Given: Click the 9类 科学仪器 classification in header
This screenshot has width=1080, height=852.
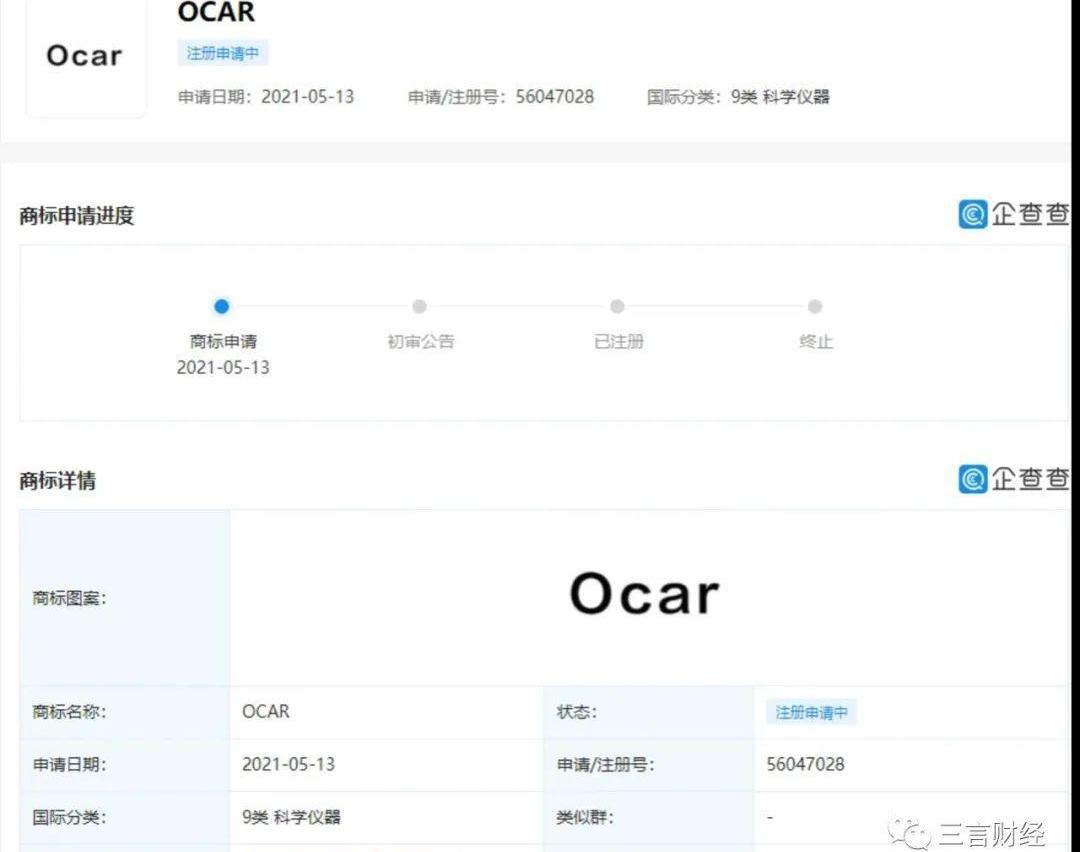Looking at the screenshot, I should [780, 97].
